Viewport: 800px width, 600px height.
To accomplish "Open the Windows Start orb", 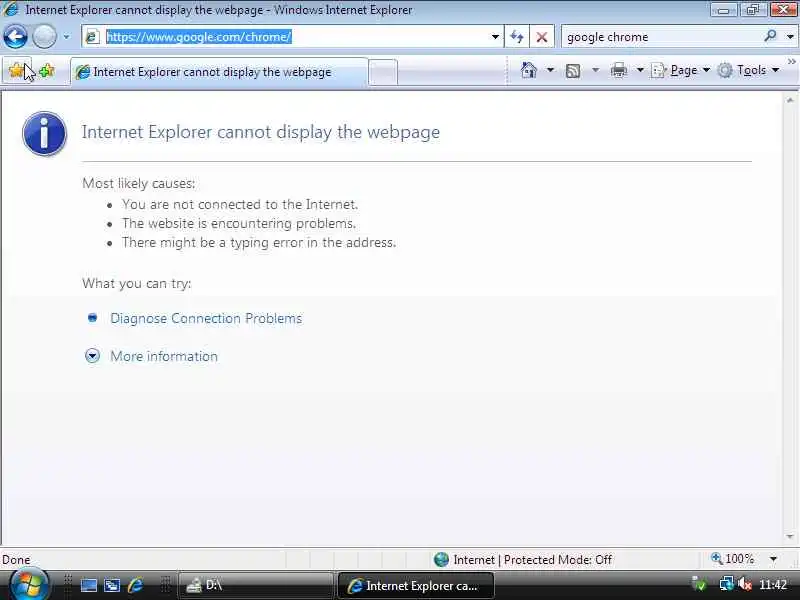I will coord(29,584).
